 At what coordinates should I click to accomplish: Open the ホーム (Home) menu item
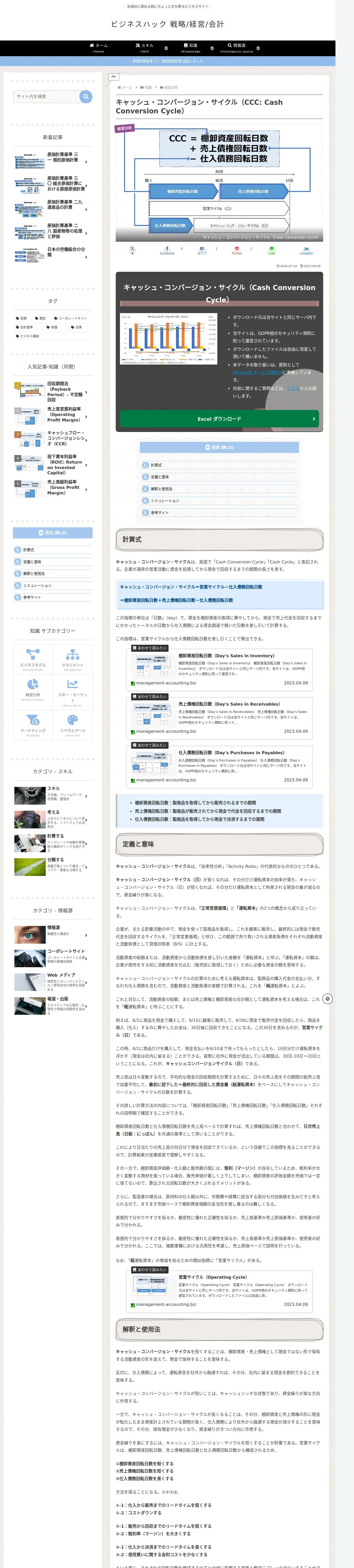click(98, 48)
